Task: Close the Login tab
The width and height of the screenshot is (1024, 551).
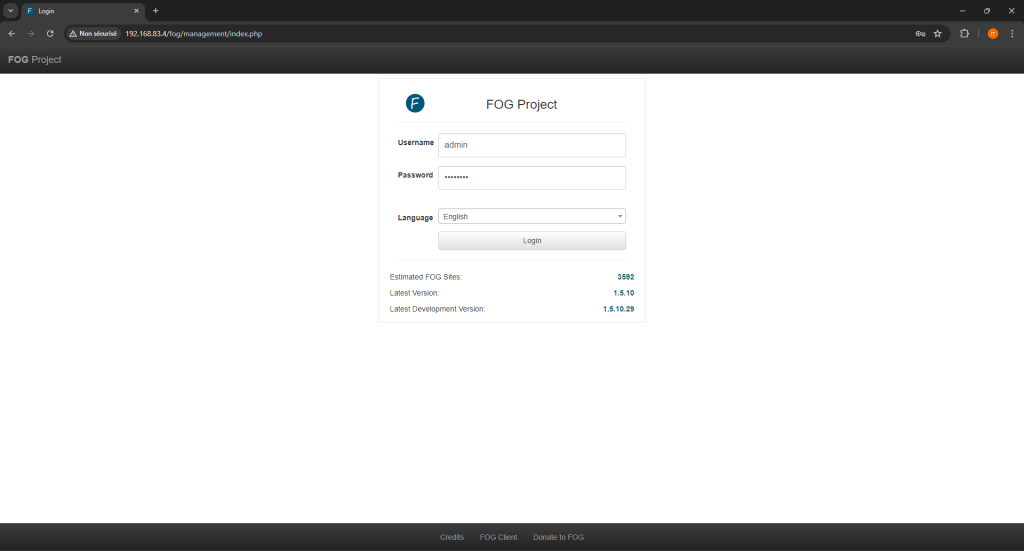Action: coord(136,11)
